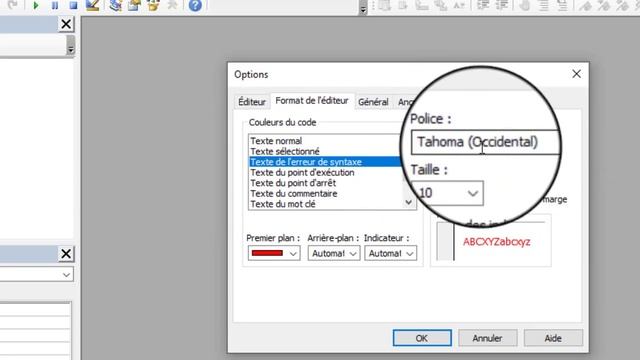Open toolbar options arrow before Edit toolbar
640x360 pixels.
(363, 8)
